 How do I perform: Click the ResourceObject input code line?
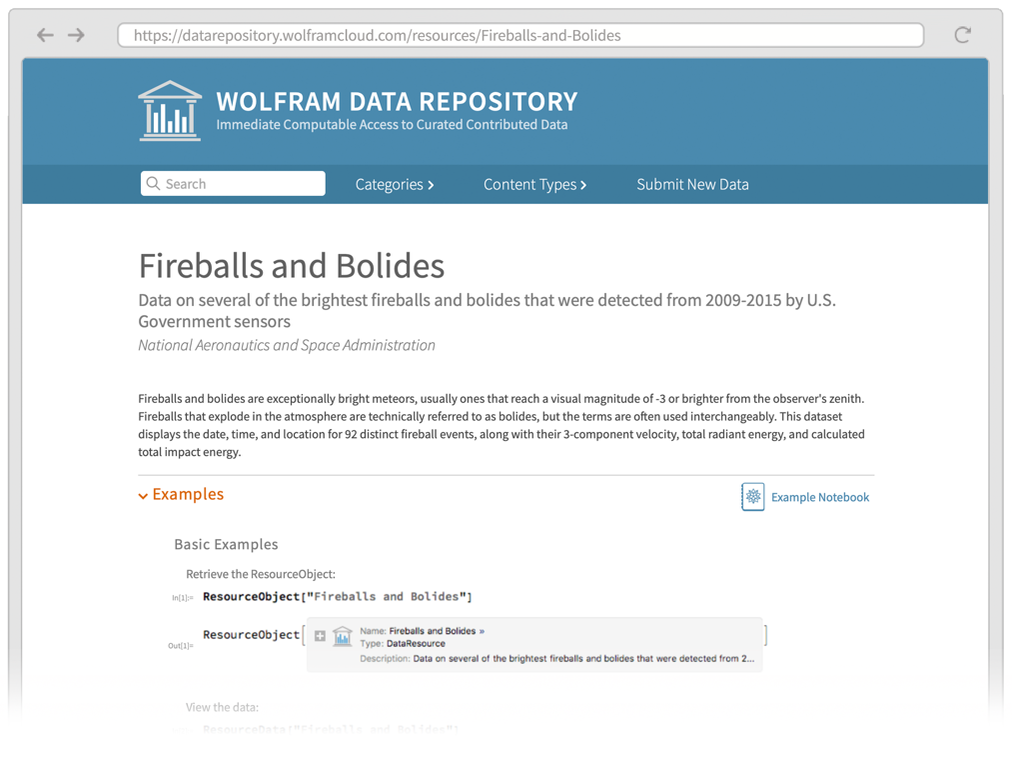click(x=338, y=596)
